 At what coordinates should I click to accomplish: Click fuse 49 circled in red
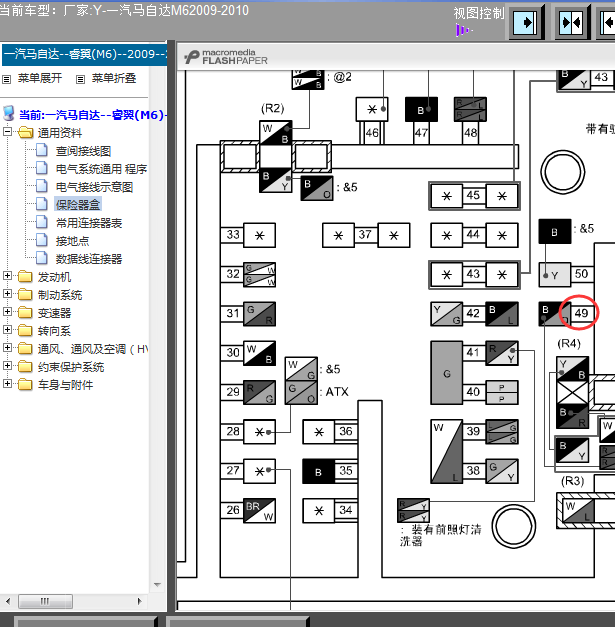(x=580, y=314)
